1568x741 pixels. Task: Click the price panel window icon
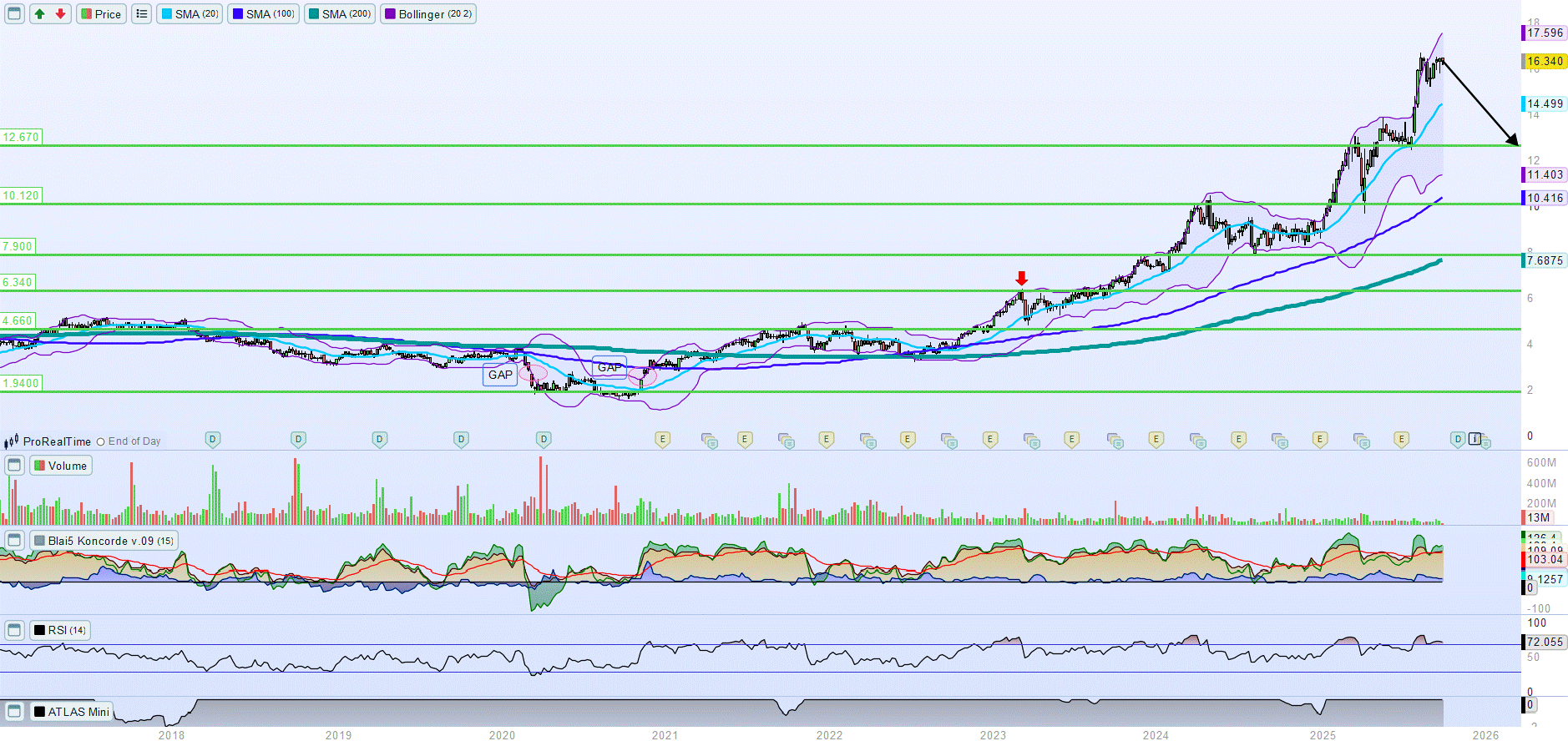[14, 14]
